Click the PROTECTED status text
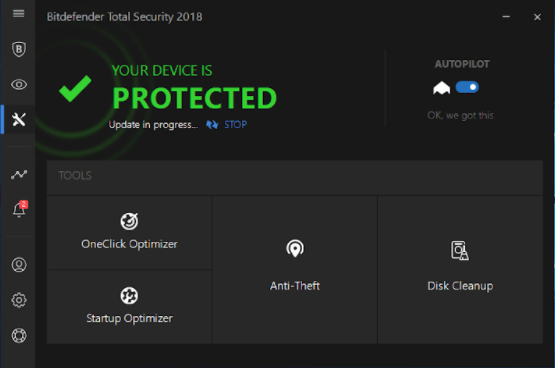Screen dimensions: 555x368 (194, 98)
